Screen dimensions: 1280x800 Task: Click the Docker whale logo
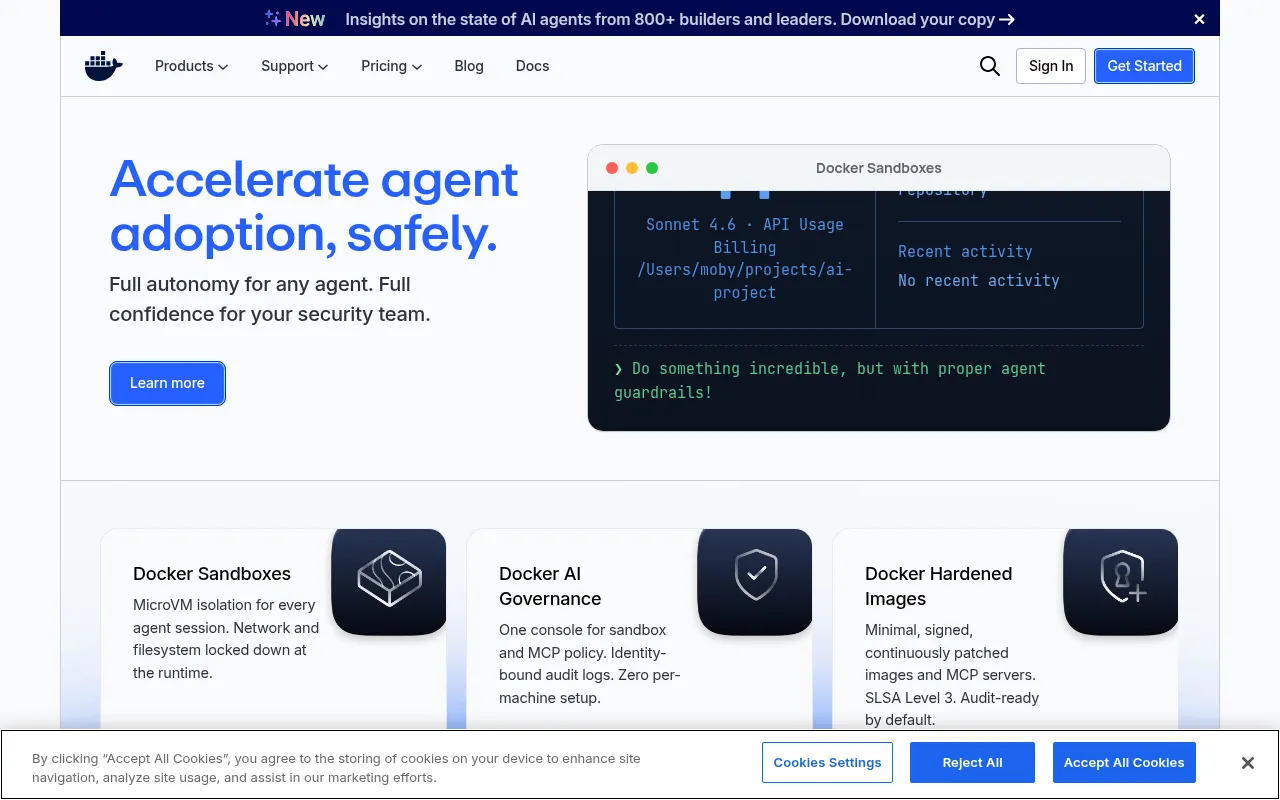point(104,66)
